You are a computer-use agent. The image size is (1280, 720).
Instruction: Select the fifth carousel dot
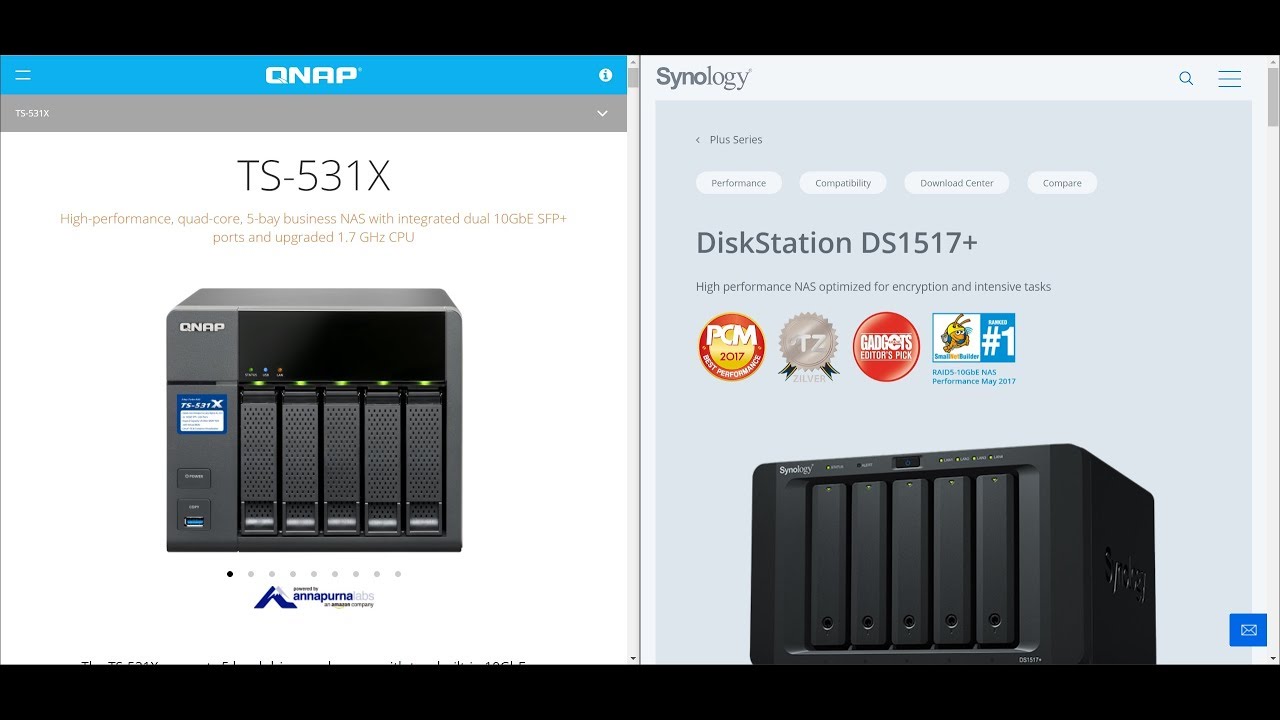point(314,574)
